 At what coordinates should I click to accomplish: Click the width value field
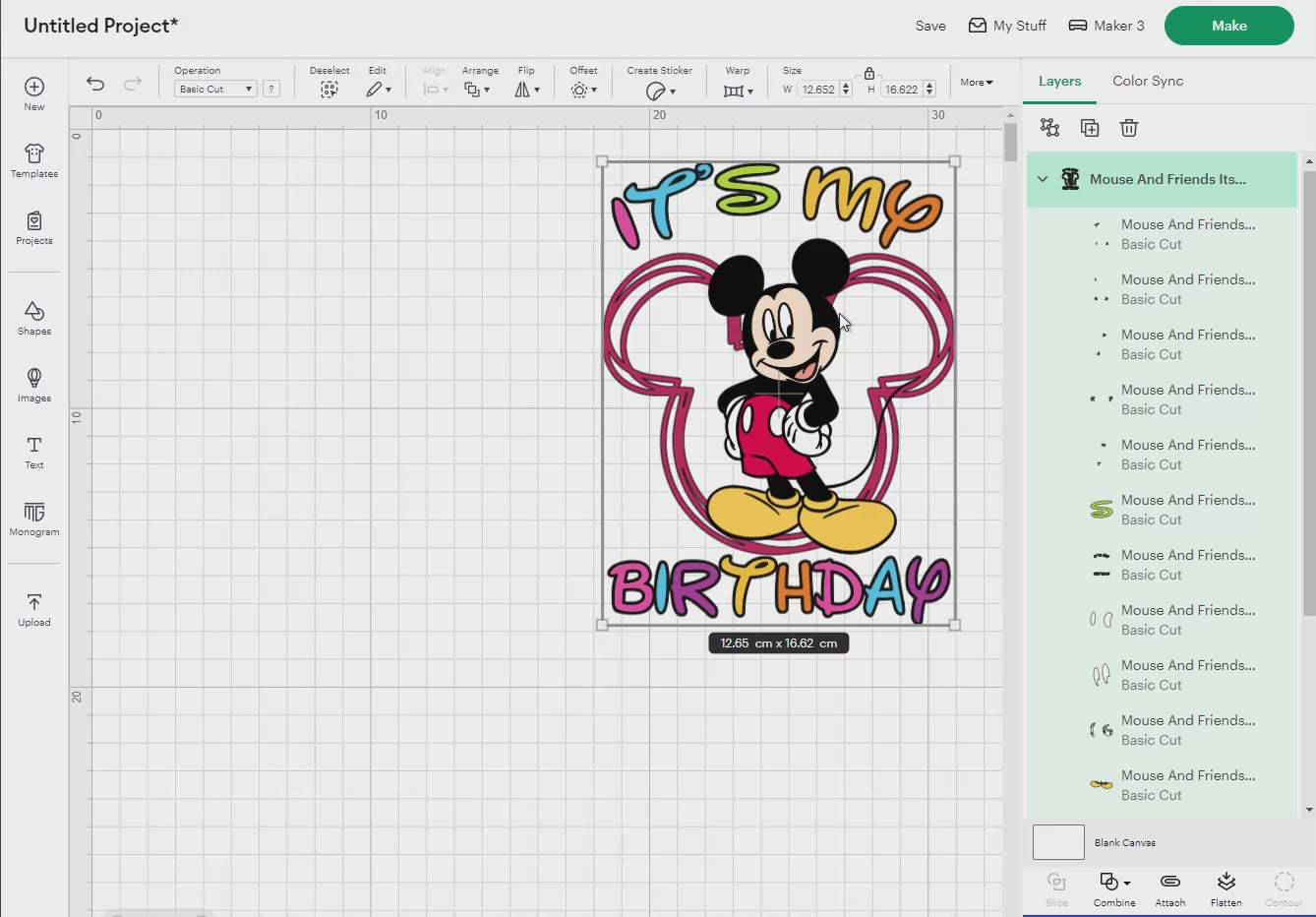pyautogui.click(x=817, y=90)
